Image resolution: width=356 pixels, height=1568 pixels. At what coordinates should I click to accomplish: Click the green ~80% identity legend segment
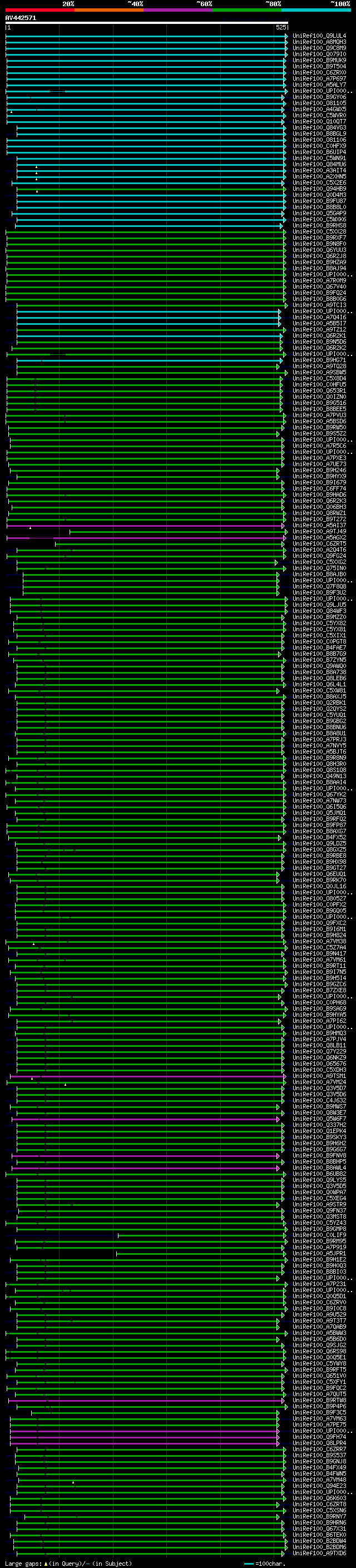[247, 10]
